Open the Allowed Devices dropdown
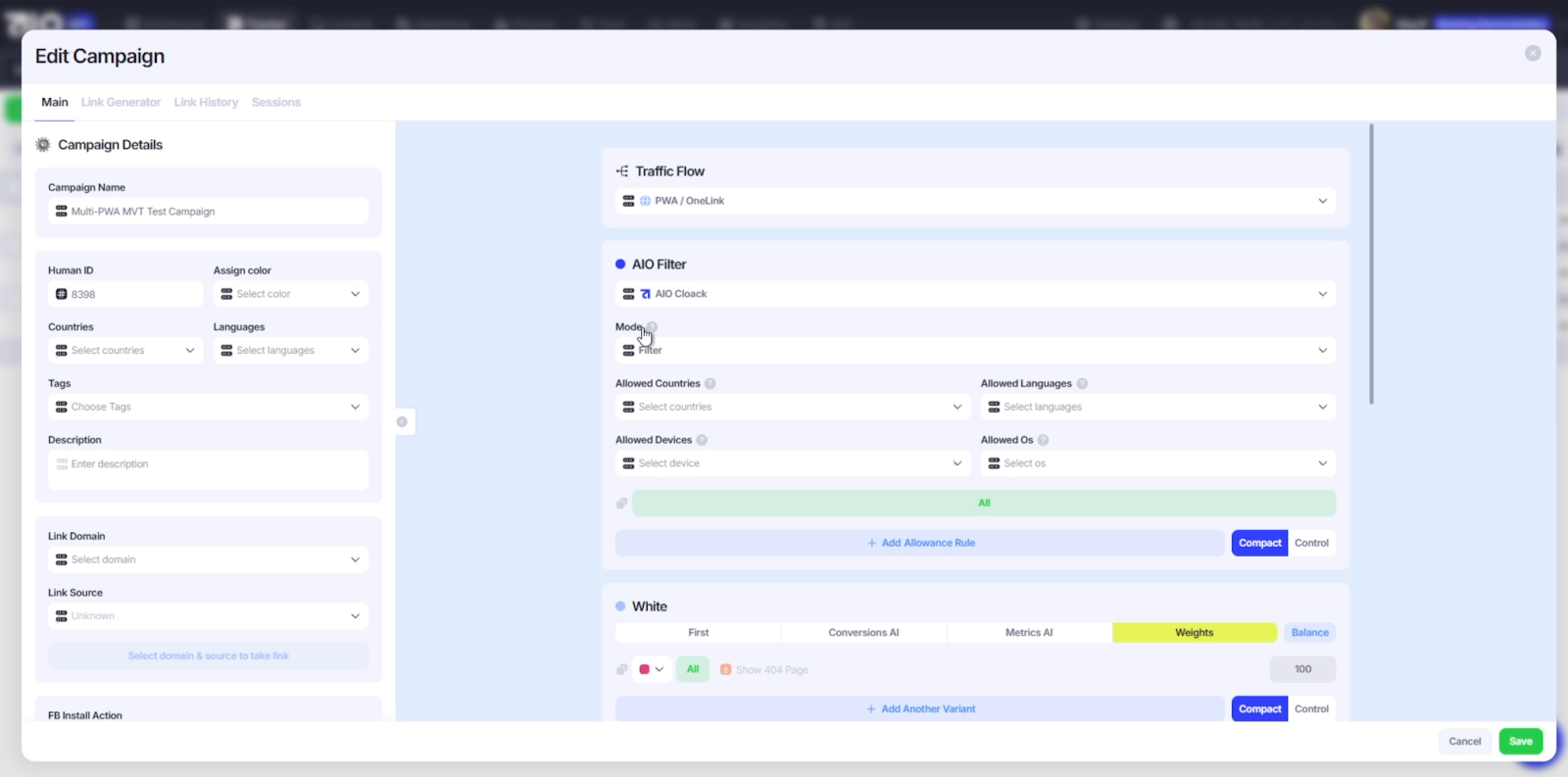 792,463
